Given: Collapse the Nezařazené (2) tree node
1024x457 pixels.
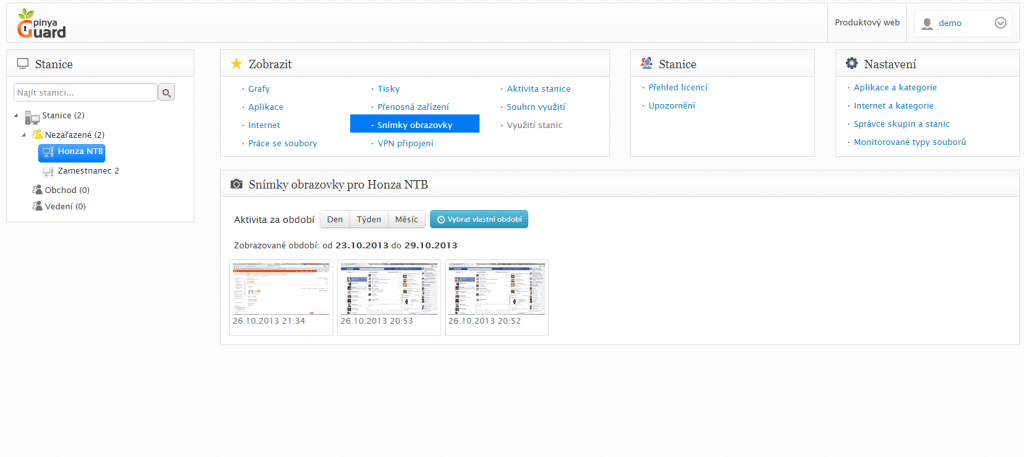Looking at the screenshot, I should (x=24, y=134).
